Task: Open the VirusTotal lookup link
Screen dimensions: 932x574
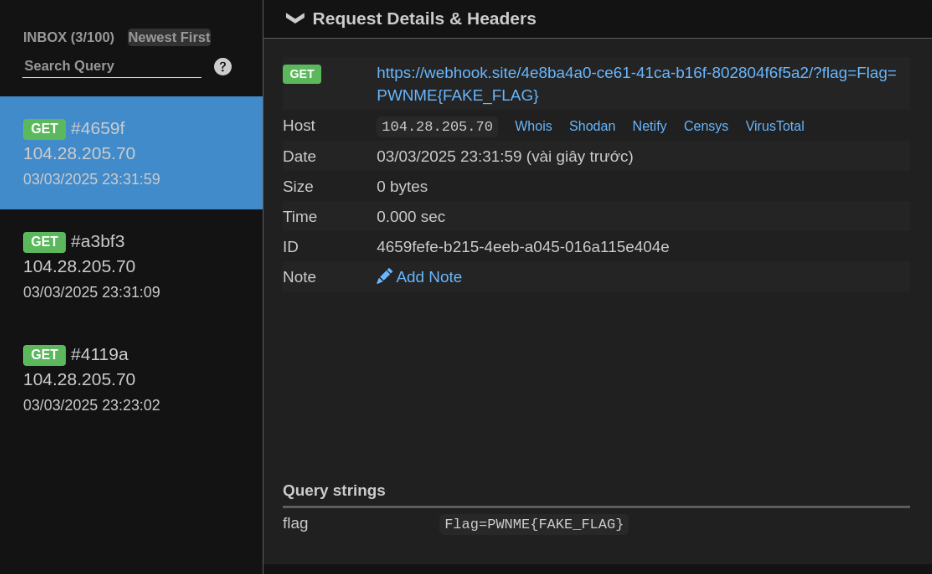Action: [774, 126]
